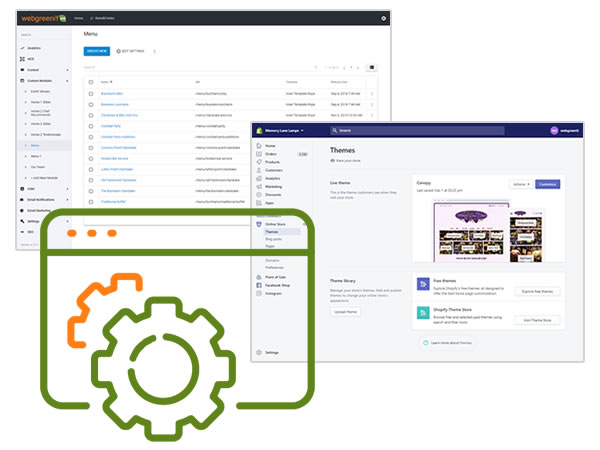
Task: Open Actions dropdown for live theme
Action: pyautogui.click(x=521, y=184)
